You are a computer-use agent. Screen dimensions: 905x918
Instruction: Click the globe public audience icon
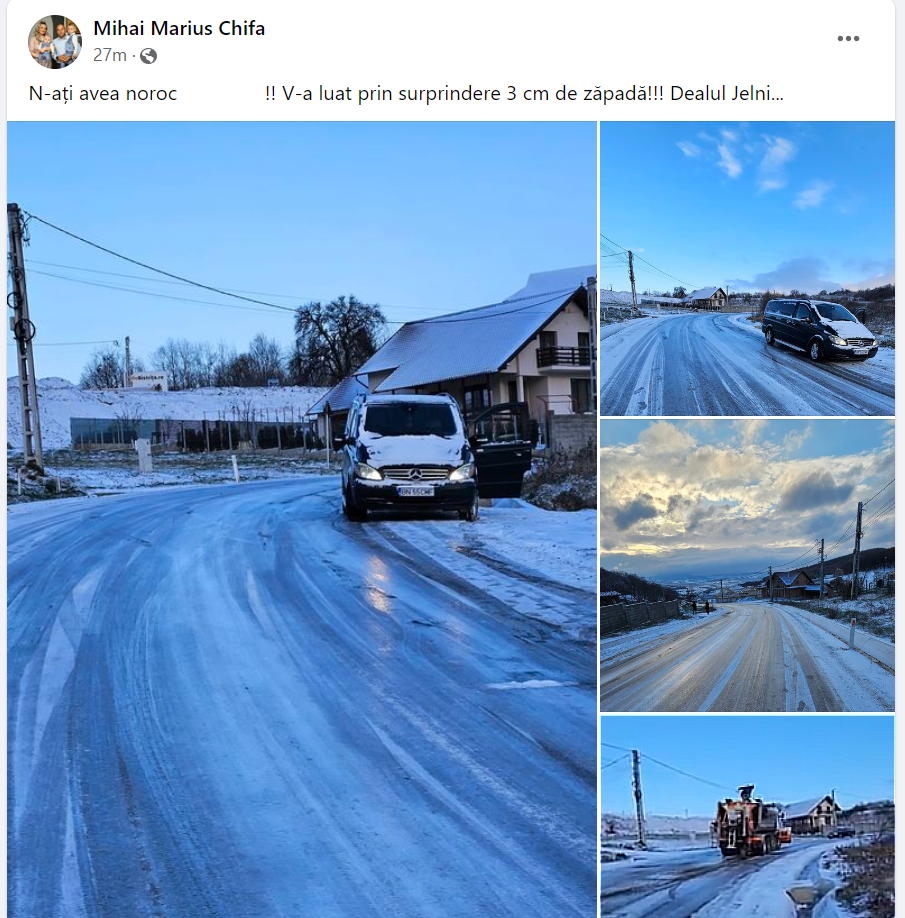coord(149,56)
